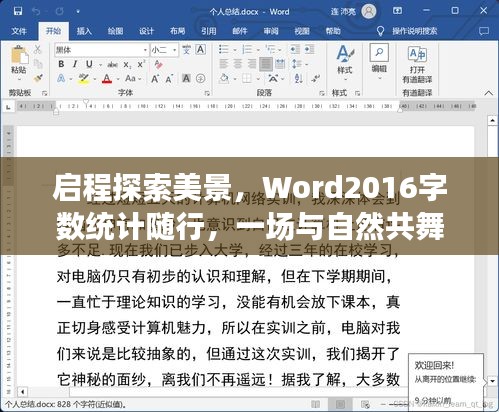
Task: Apply distributed alignment to paragraph
Action: [x=280, y=64]
